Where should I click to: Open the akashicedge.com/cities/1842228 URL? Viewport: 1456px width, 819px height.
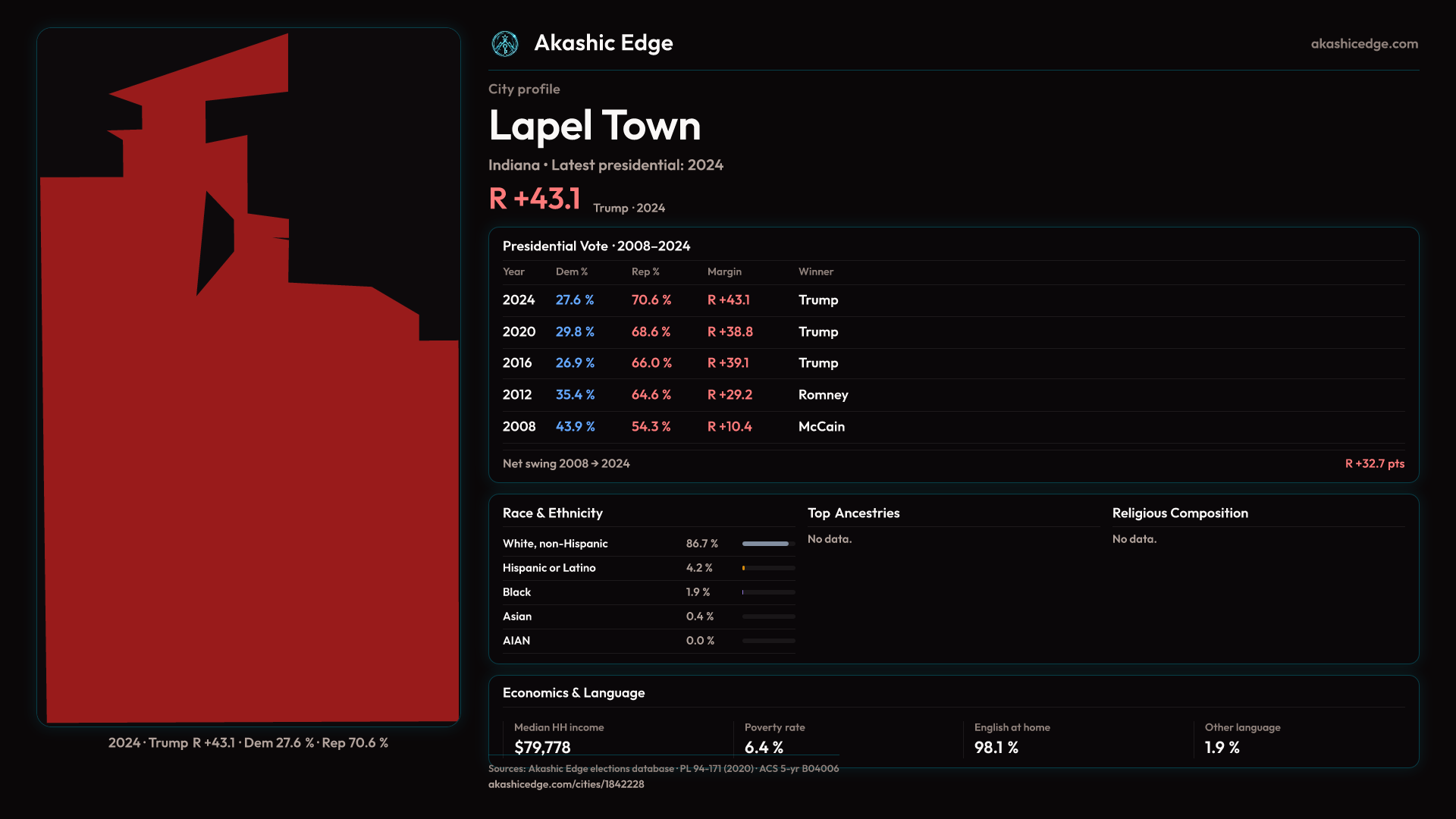(x=566, y=784)
